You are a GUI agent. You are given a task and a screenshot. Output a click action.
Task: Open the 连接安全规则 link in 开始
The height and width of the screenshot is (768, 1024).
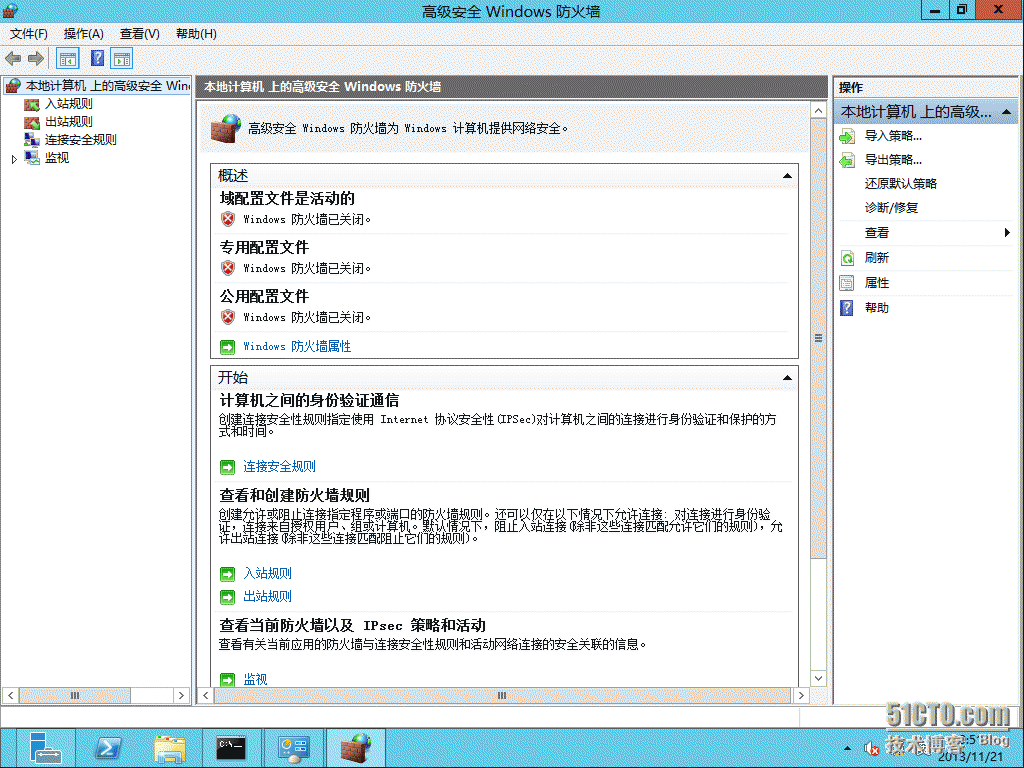280,466
